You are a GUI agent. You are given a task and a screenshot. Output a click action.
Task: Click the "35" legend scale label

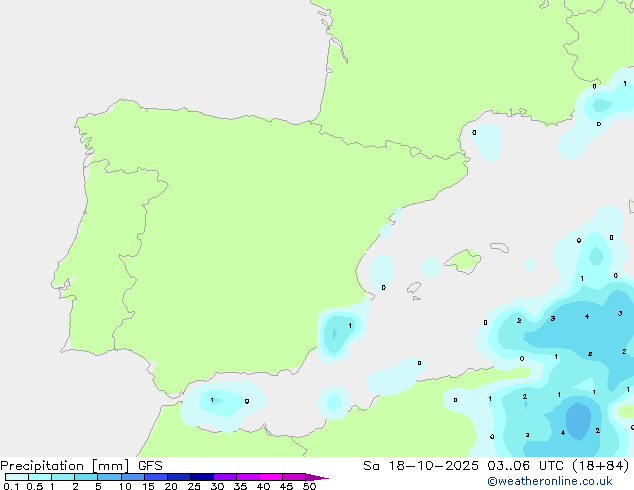tap(240, 486)
